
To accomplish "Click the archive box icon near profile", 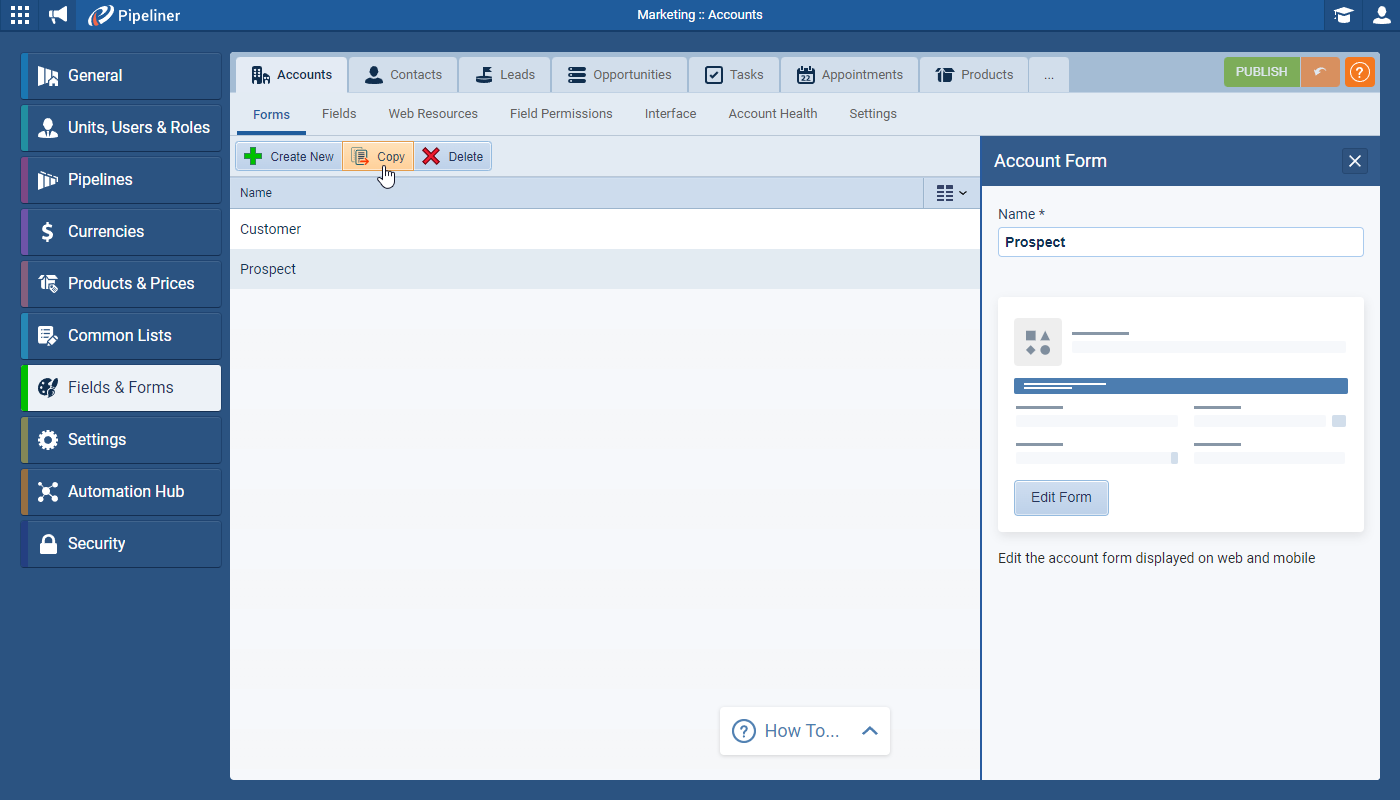I will point(1343,15).
